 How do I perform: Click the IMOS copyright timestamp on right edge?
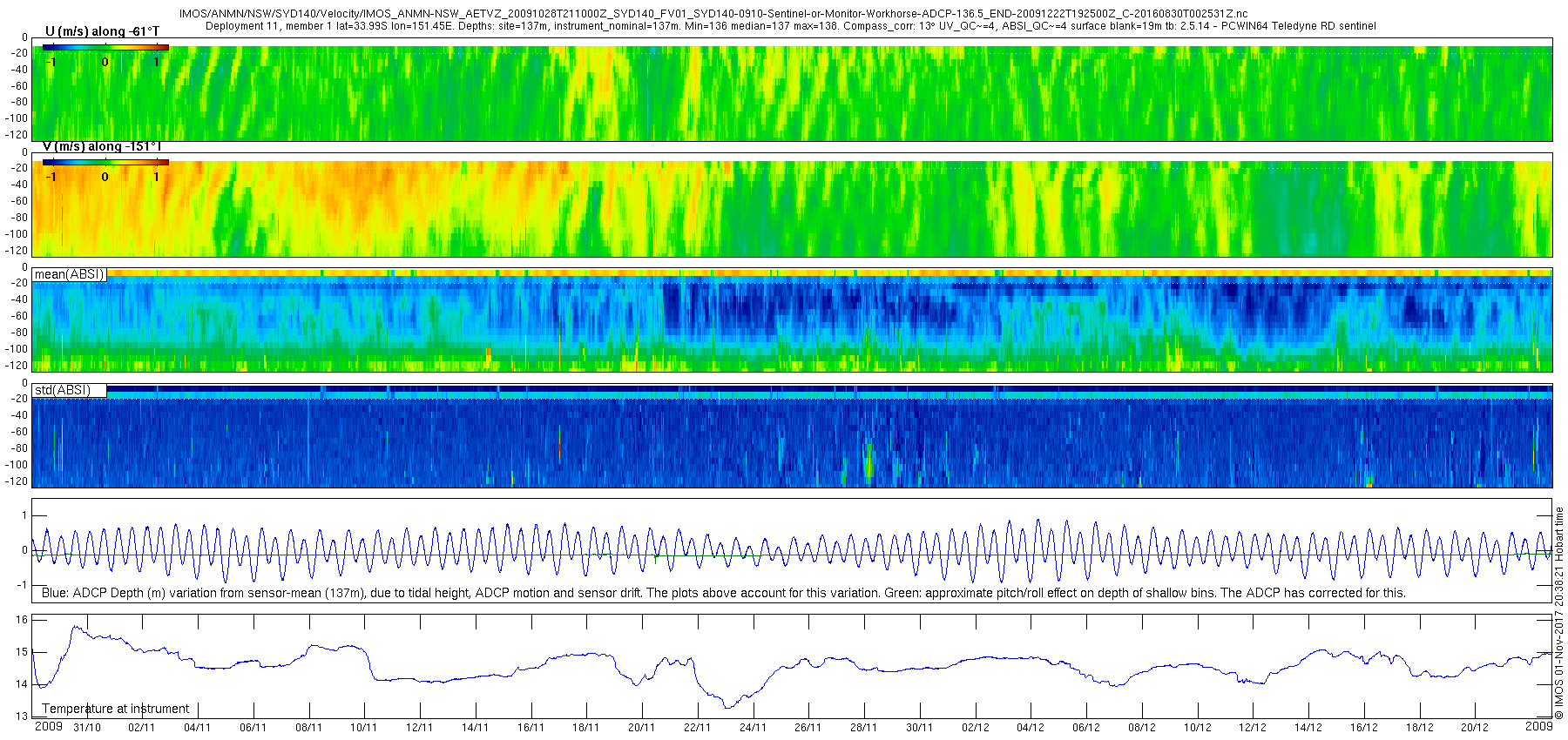point(1559,613)
